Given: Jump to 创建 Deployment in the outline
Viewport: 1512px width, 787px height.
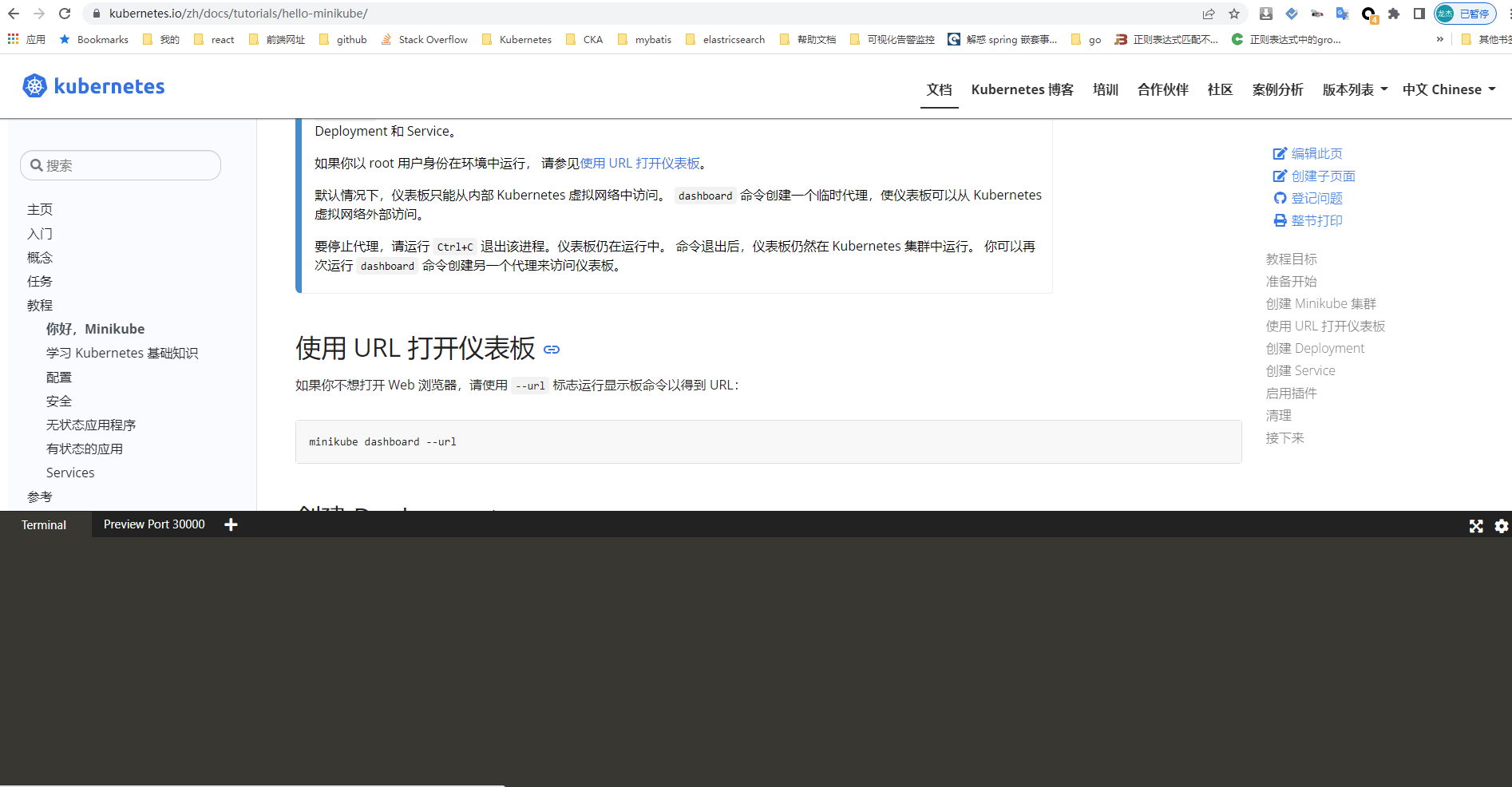Looking at the screenshot, I should (1316, 348).
